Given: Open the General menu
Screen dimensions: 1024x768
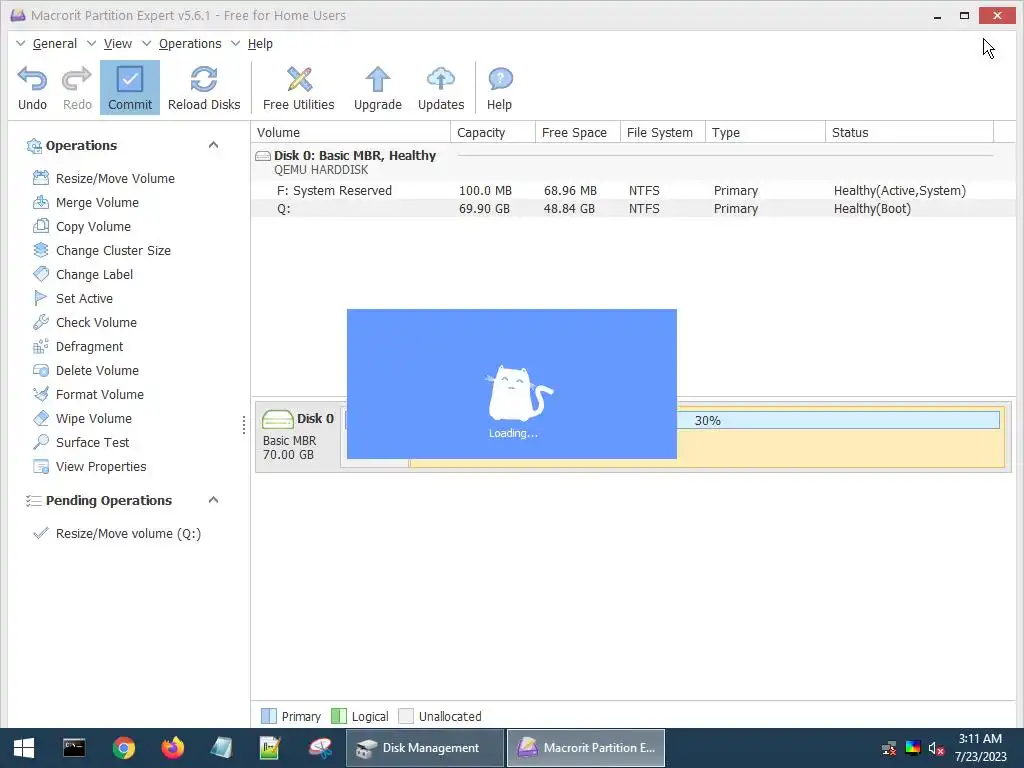Looking at the screenshot, I should coord(55,44).
